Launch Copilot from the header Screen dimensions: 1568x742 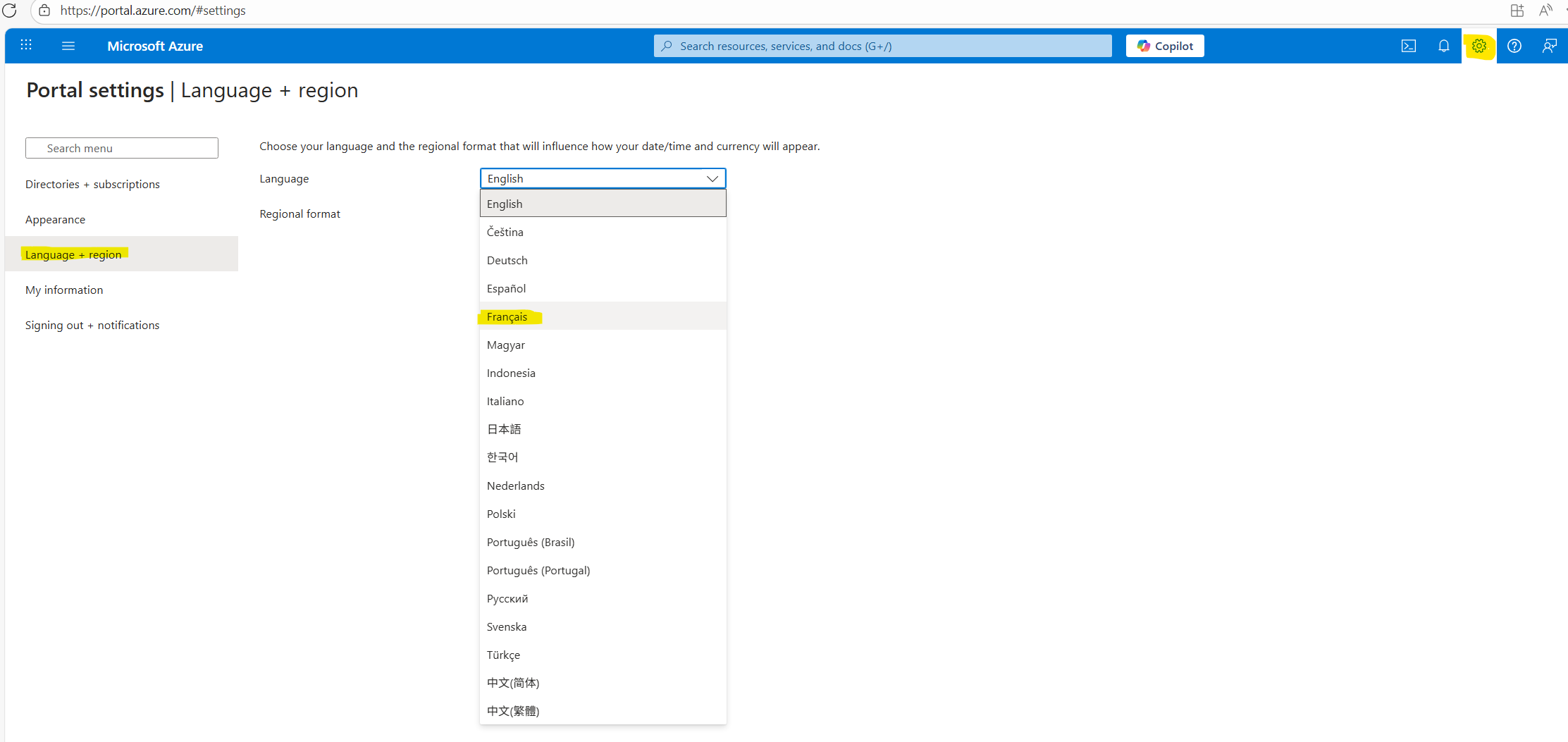pos(1165,46)
